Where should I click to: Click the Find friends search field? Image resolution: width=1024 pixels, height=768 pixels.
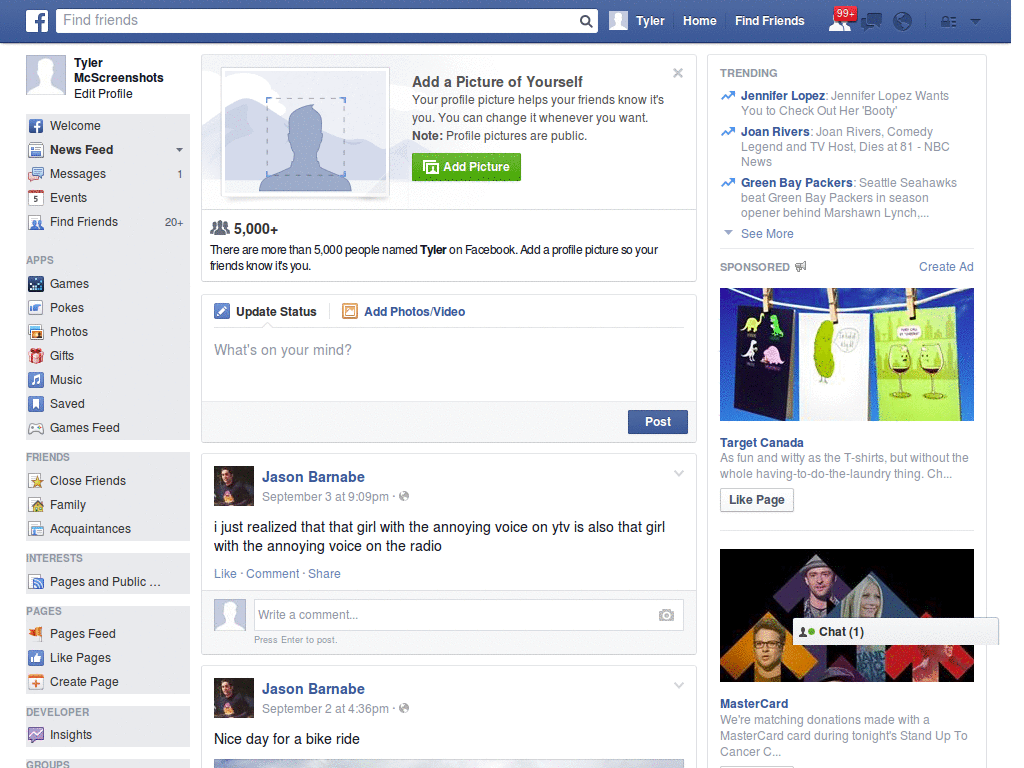coord(317,21)
